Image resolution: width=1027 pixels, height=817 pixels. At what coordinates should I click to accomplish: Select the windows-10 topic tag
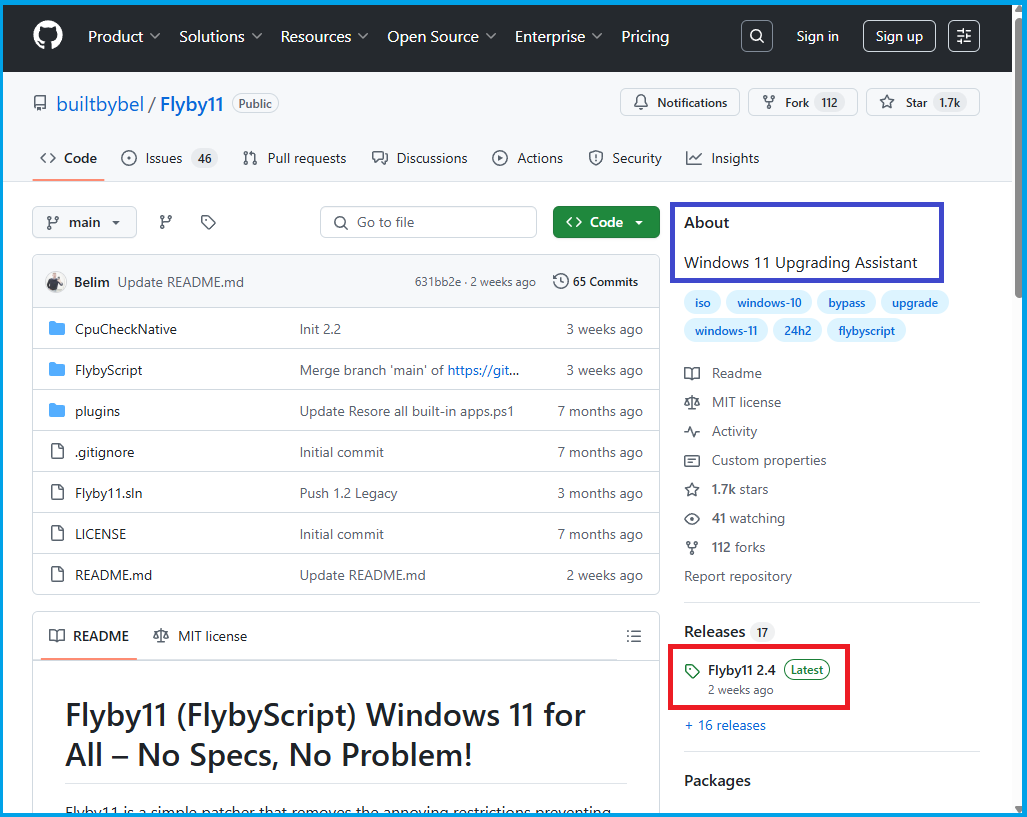(x=769, y=303)
